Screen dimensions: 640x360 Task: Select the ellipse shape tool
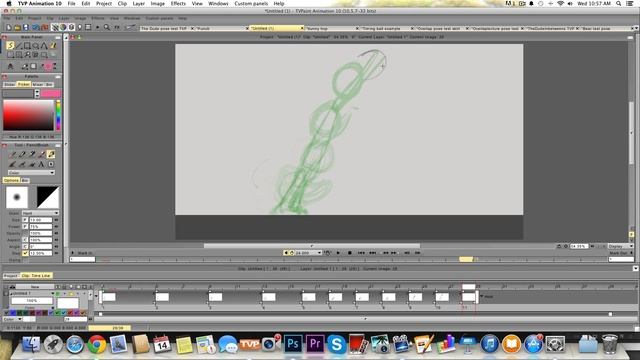[x=36, y=46]
